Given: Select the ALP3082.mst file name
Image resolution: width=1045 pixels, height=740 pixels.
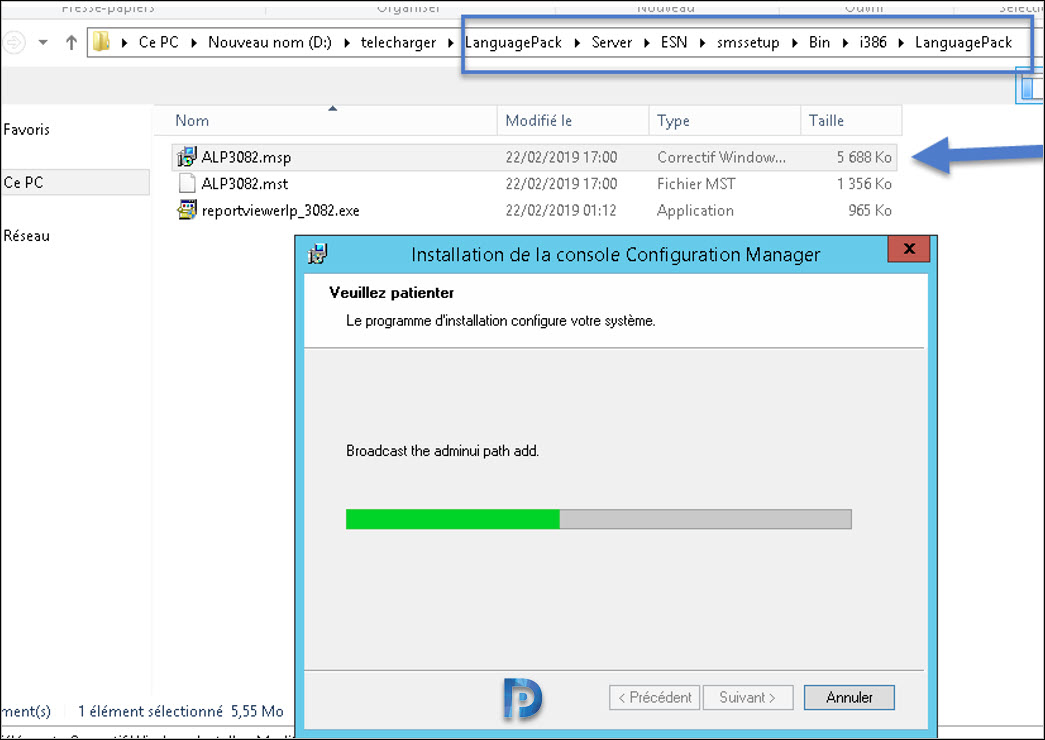Looking at the screenshot, I should (x=245, y=183).
